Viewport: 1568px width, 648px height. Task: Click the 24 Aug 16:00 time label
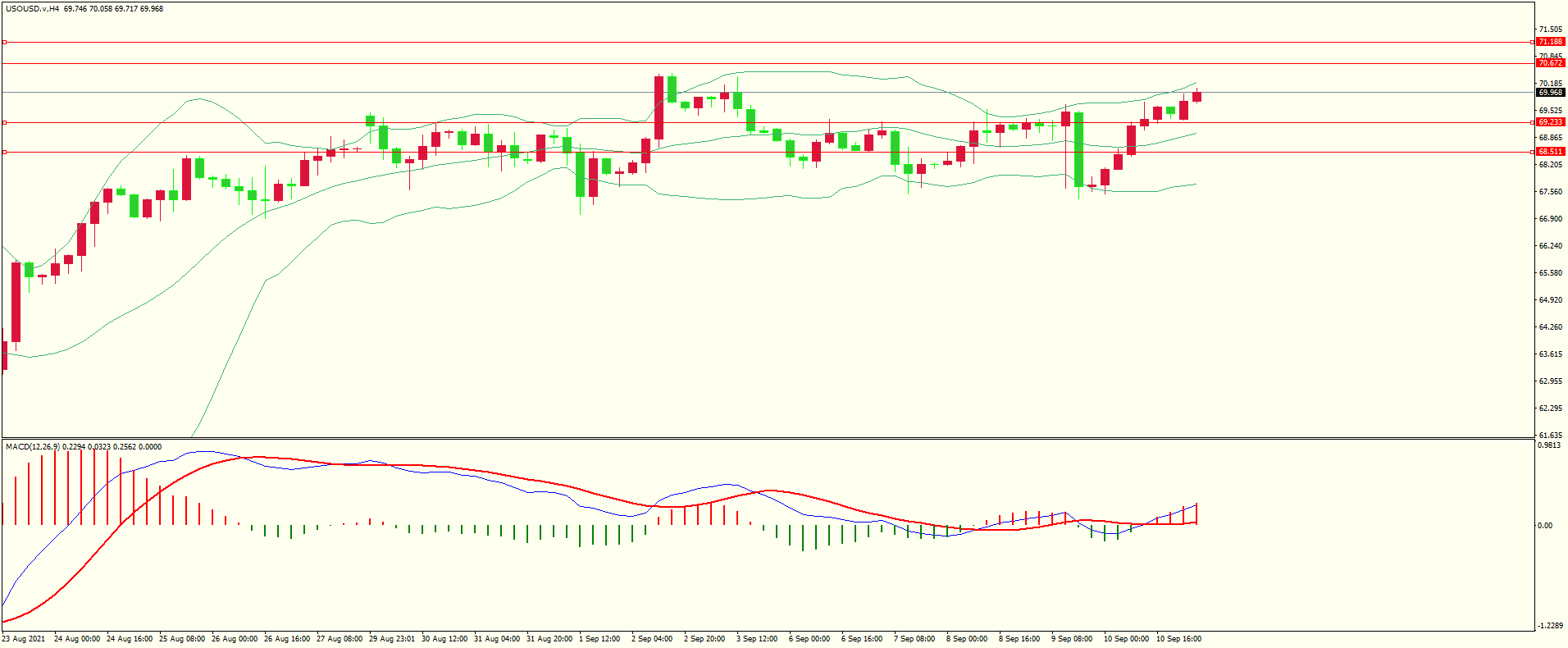130,639
